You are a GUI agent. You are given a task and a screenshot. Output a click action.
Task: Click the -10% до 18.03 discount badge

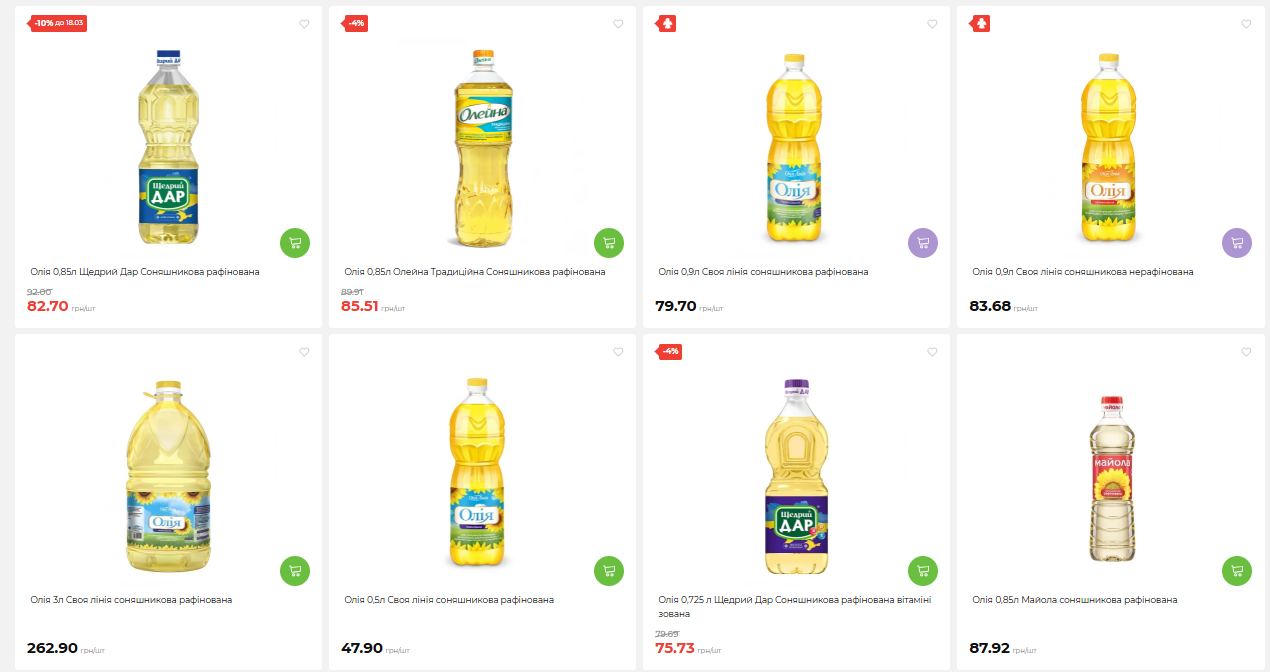(x=58, y=23)
